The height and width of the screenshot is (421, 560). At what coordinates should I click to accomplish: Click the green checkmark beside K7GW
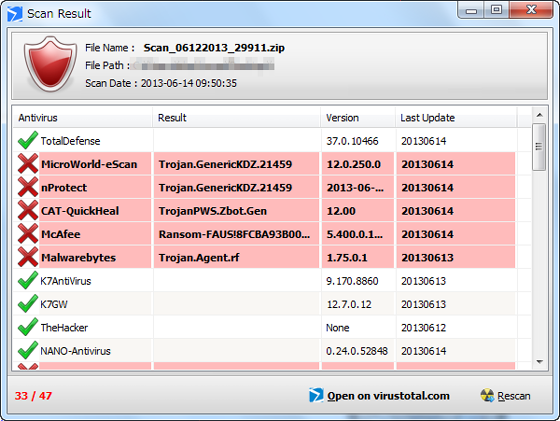tap(28, 304)
